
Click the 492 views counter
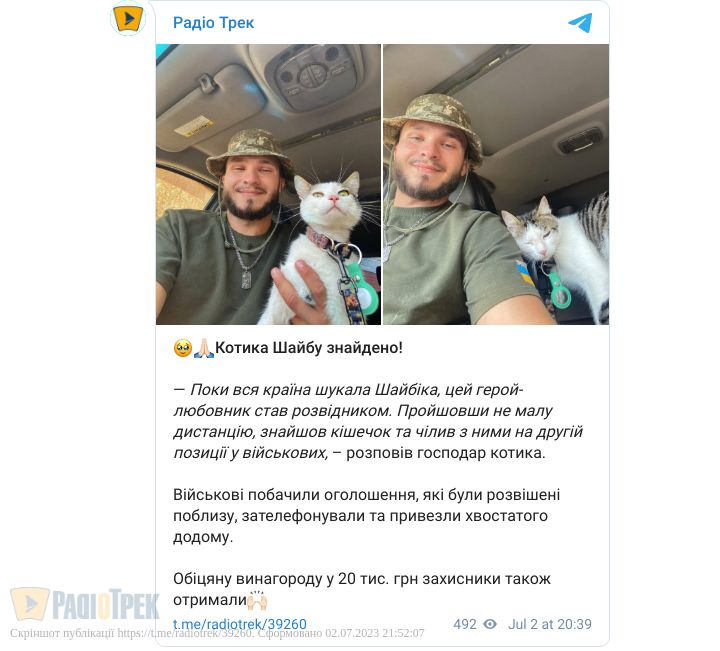[x=464, y=624]
